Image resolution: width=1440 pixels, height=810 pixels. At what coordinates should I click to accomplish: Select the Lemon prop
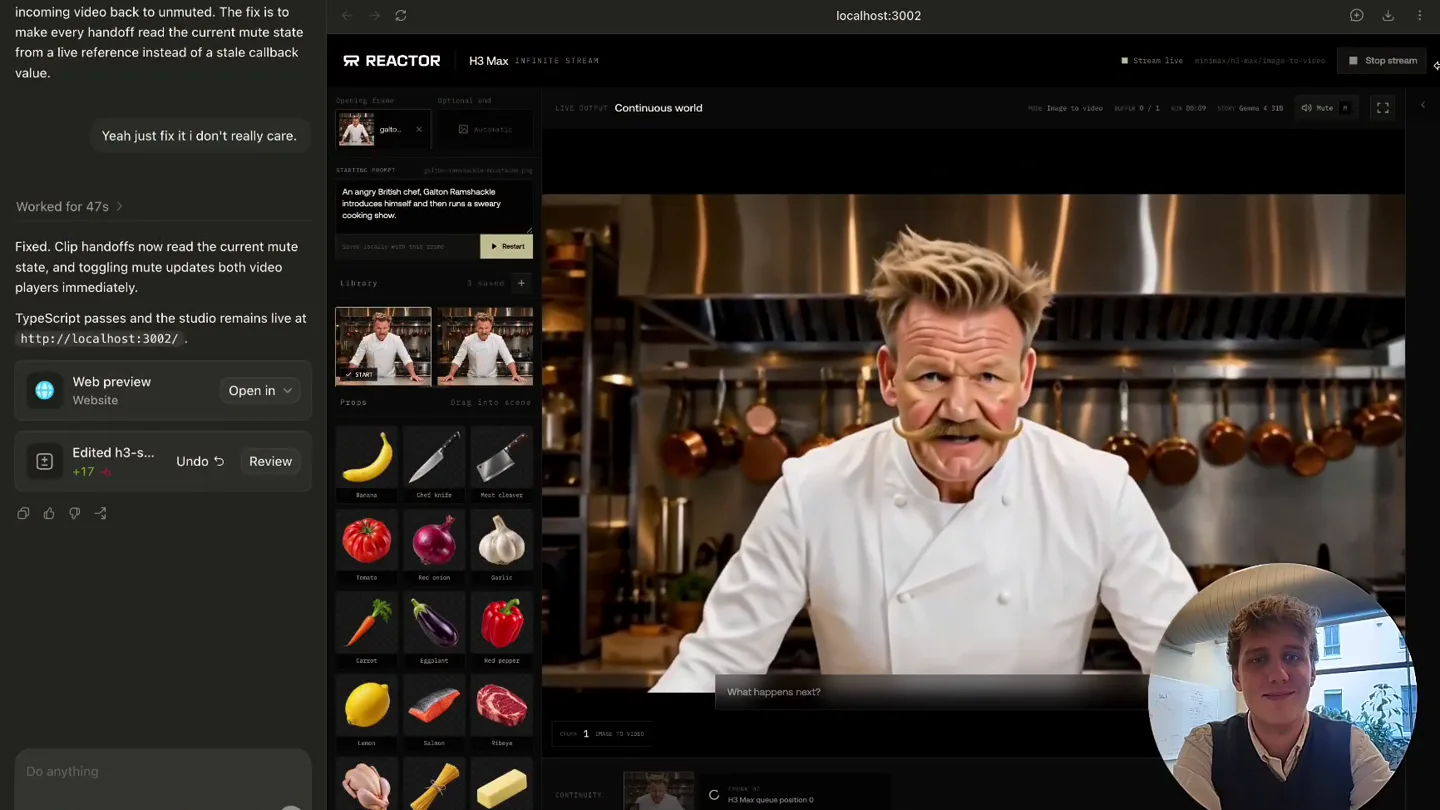point(367,712)
